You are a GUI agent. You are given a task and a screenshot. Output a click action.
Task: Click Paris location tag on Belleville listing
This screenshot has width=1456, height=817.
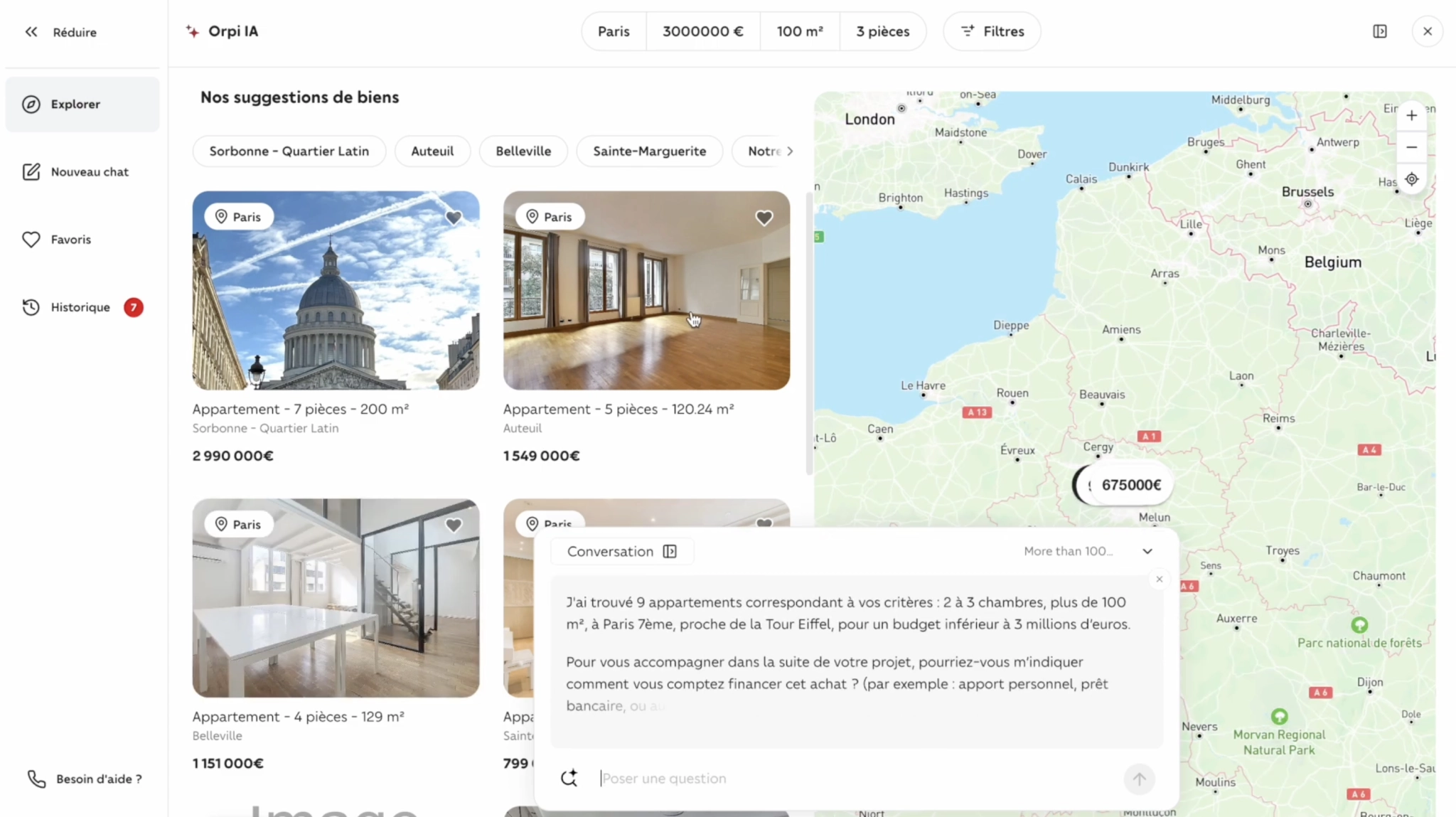pos(238,524)
